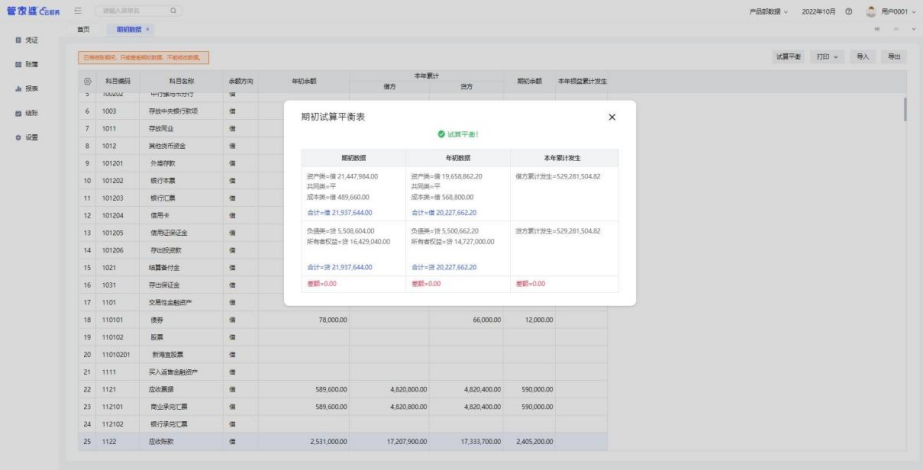Screen dimensions: 923x470
Task: Close the 期初试算平衡表 dialog
Action: (x=612, y=118)
